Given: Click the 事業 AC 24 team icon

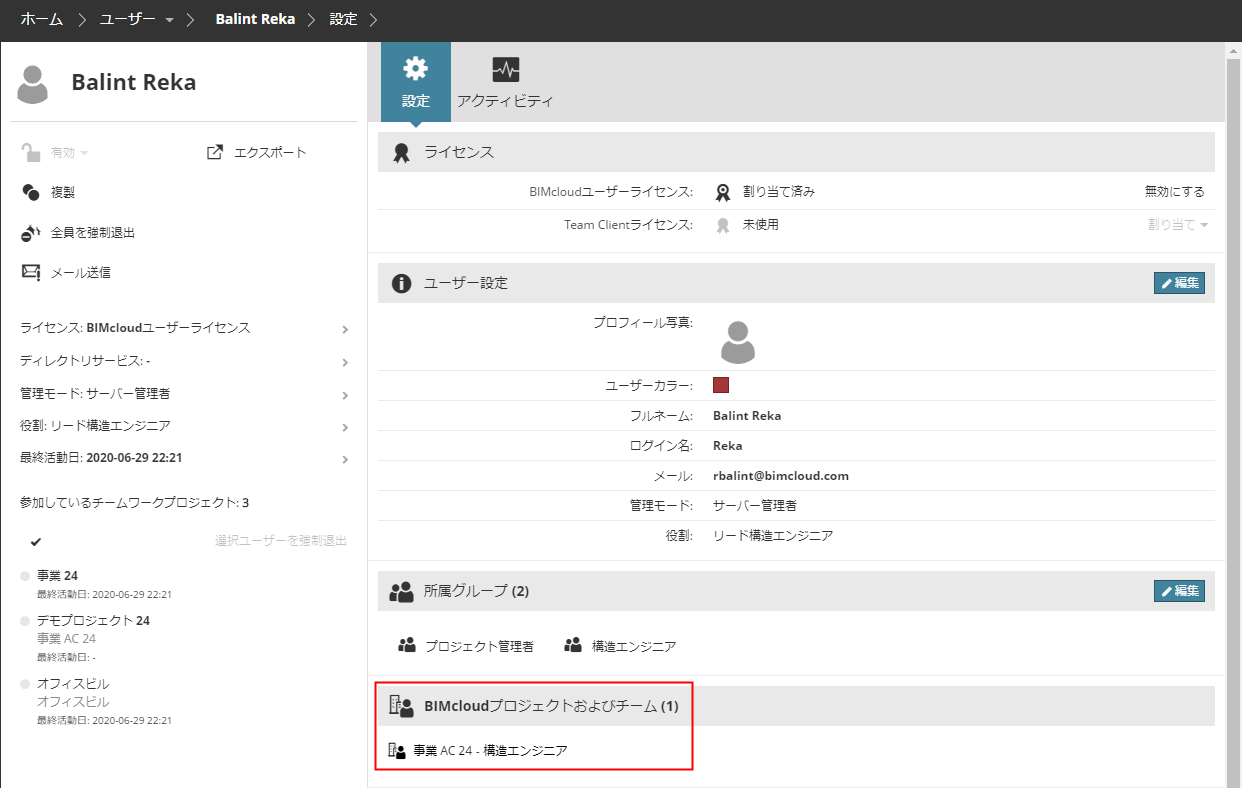Looking at the screenshot, I should (x=396, y=750).
